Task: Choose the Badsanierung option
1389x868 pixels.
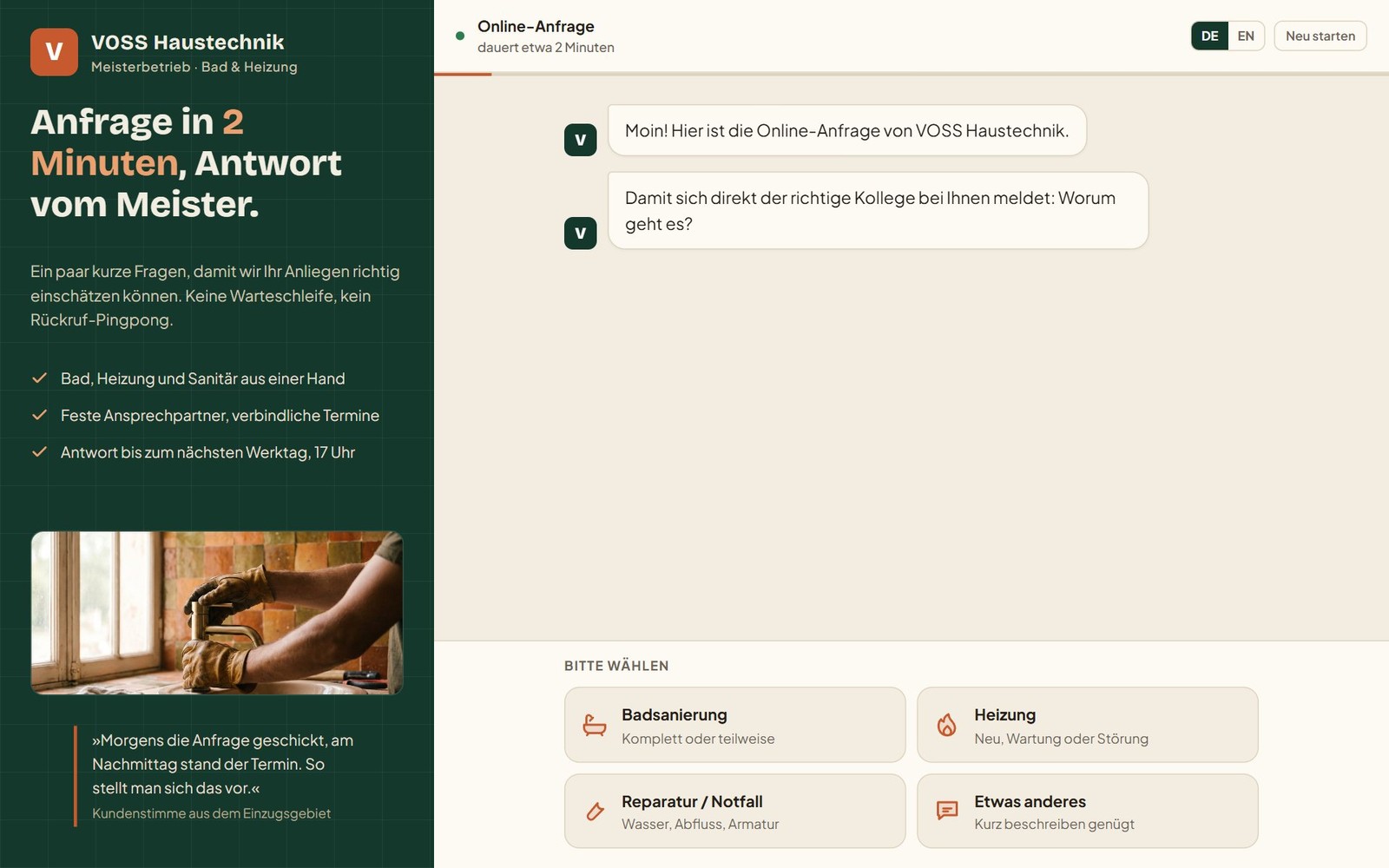Action: [x=735, y=725]
